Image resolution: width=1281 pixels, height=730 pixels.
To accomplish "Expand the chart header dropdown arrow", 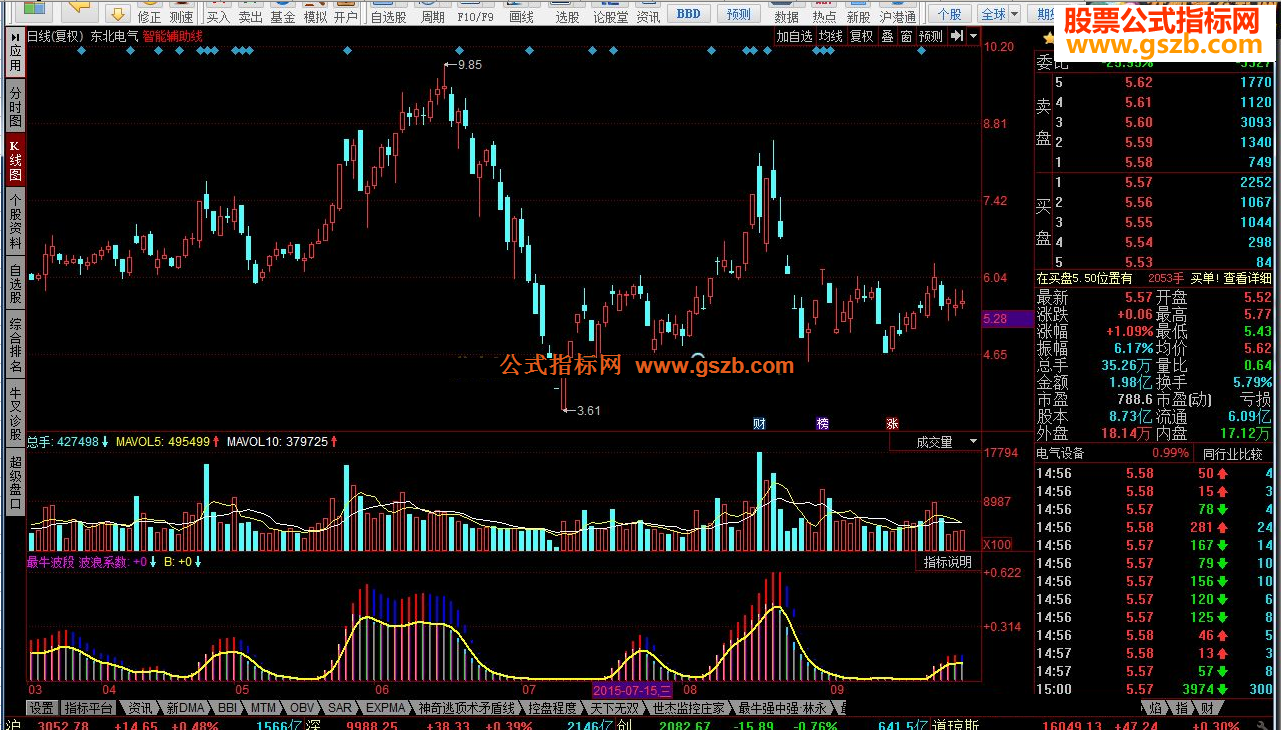I will [x=973, y=36].
